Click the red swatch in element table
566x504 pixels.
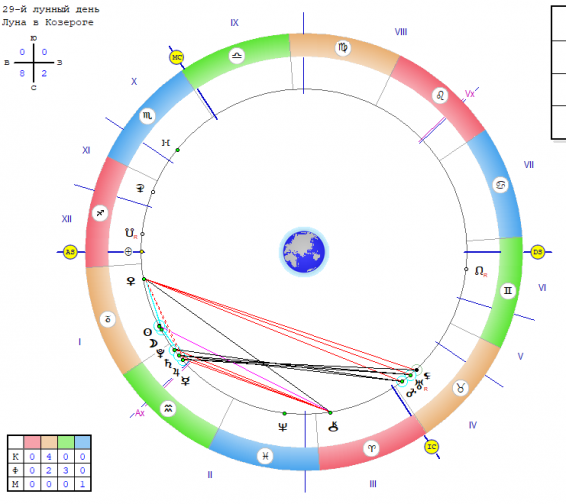[32, 442]
